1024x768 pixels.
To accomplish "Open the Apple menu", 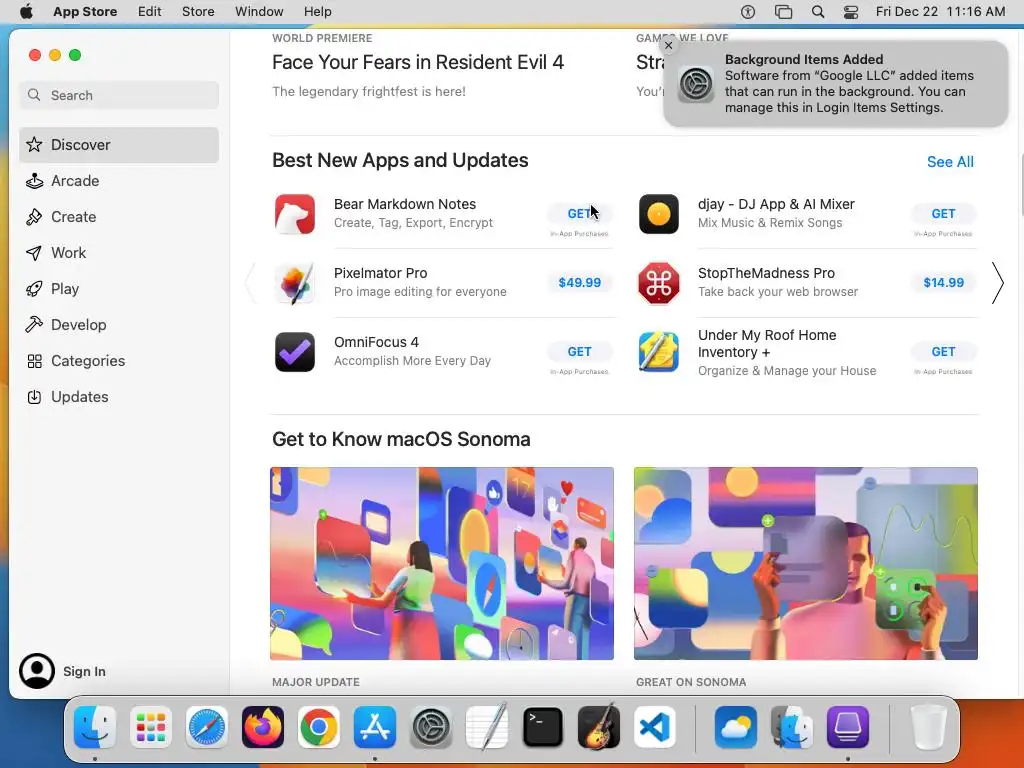I will [x=26, y=12].
